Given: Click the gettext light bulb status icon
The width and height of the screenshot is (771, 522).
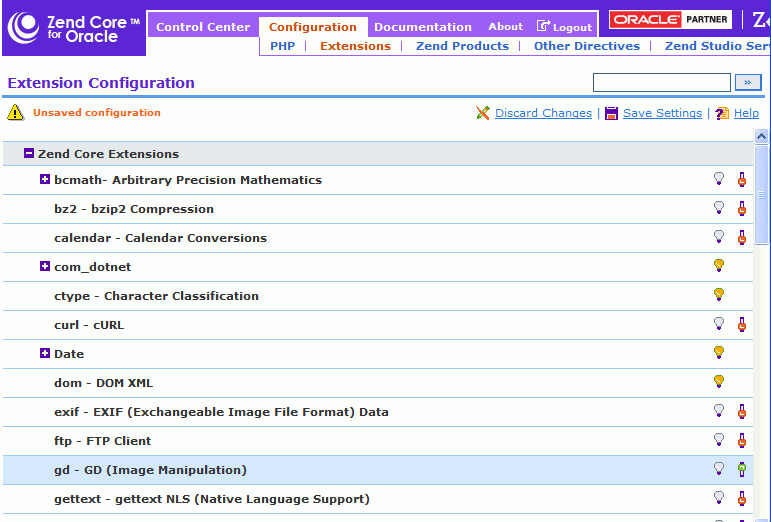Looking at the screenshot, I should pyautogui.click(x=719, y=497).
